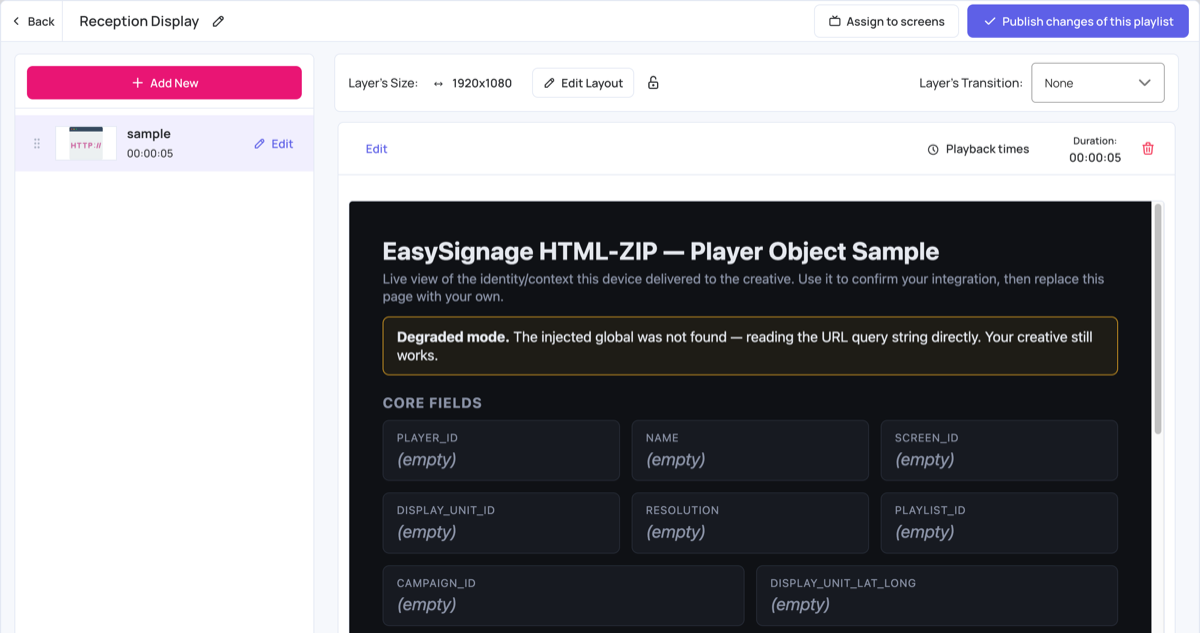Click the 1920x1080 layer size text
This screenshot has height=633, width=1200.
pos(482,83)
